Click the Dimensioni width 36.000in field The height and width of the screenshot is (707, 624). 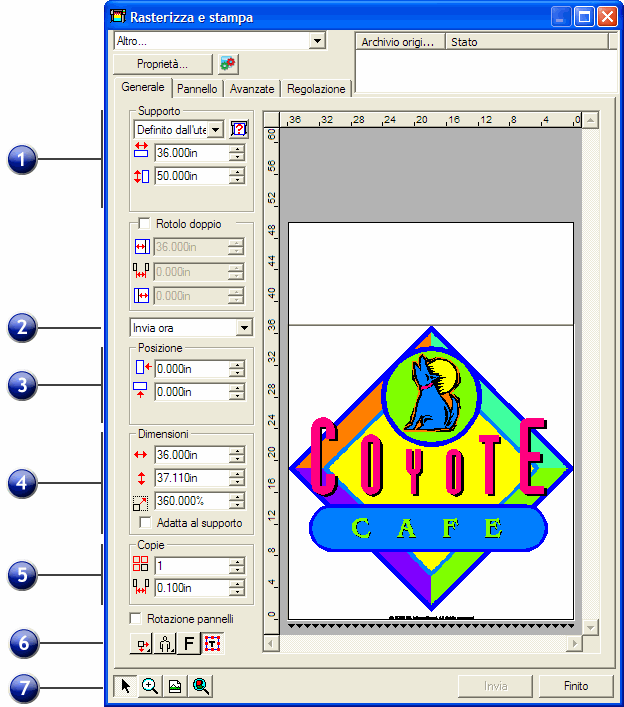pos(191,455)
